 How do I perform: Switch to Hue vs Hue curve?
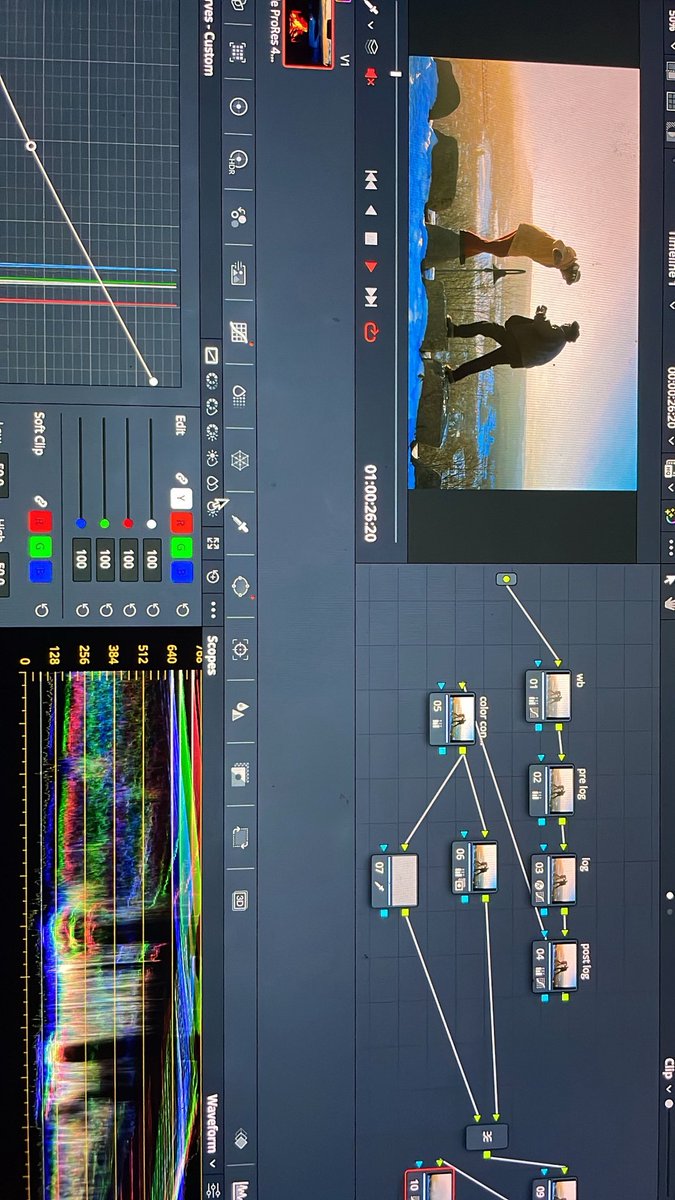211,381
